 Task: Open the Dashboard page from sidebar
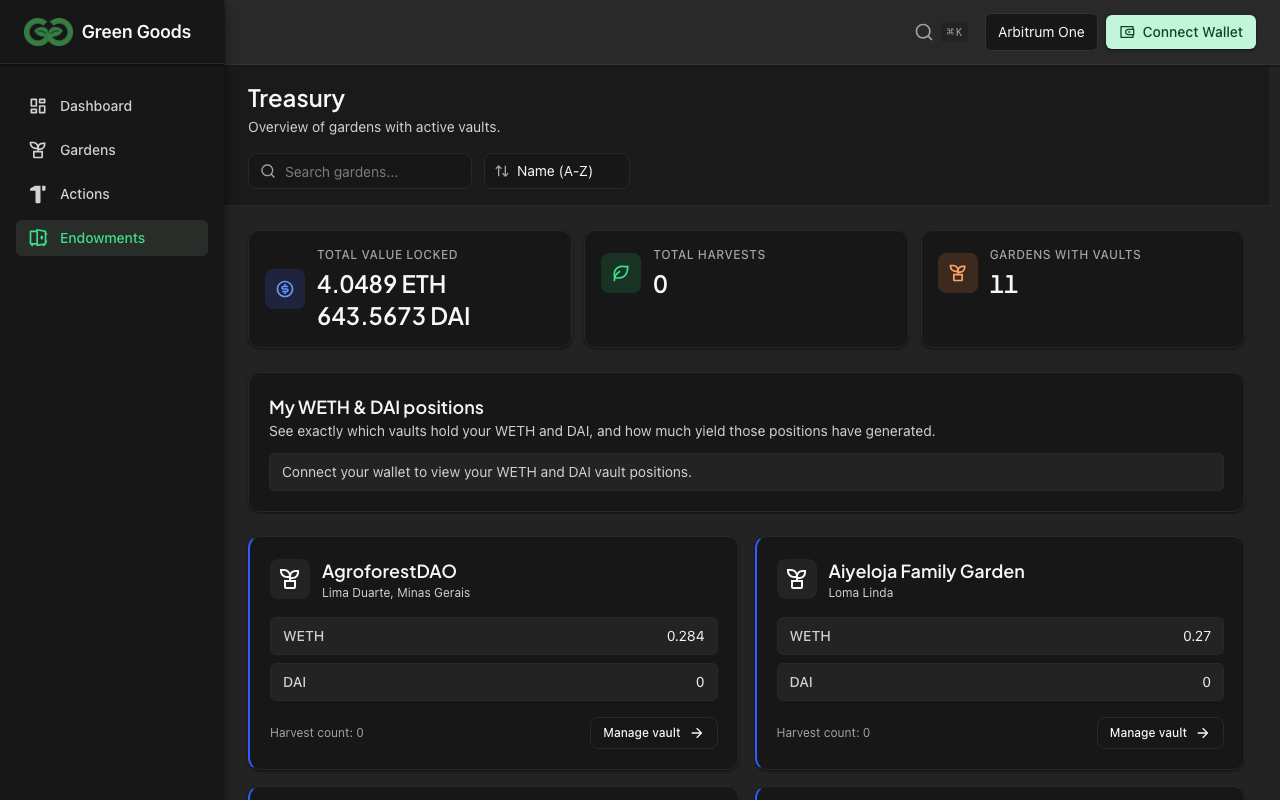96,106
